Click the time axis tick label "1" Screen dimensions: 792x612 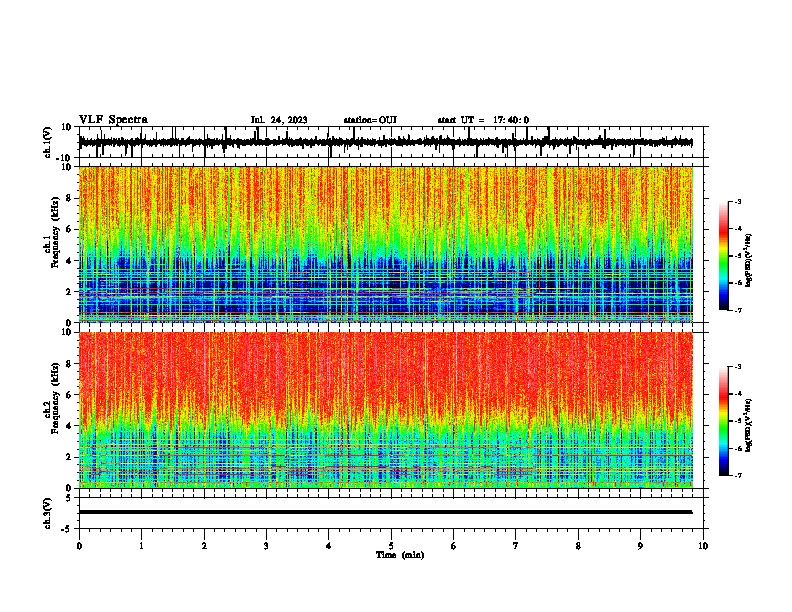point(141,546)
